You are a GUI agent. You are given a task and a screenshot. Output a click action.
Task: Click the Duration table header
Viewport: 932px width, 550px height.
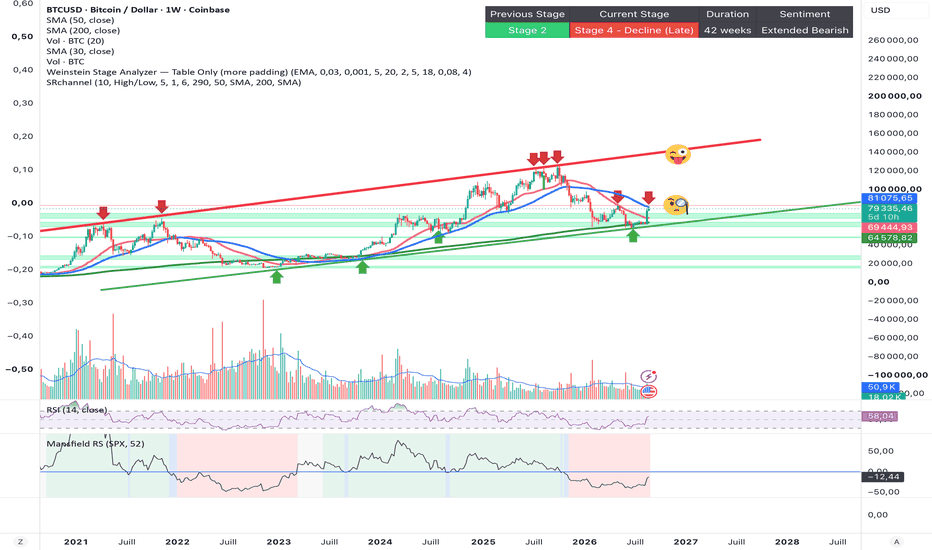point(728,14)
